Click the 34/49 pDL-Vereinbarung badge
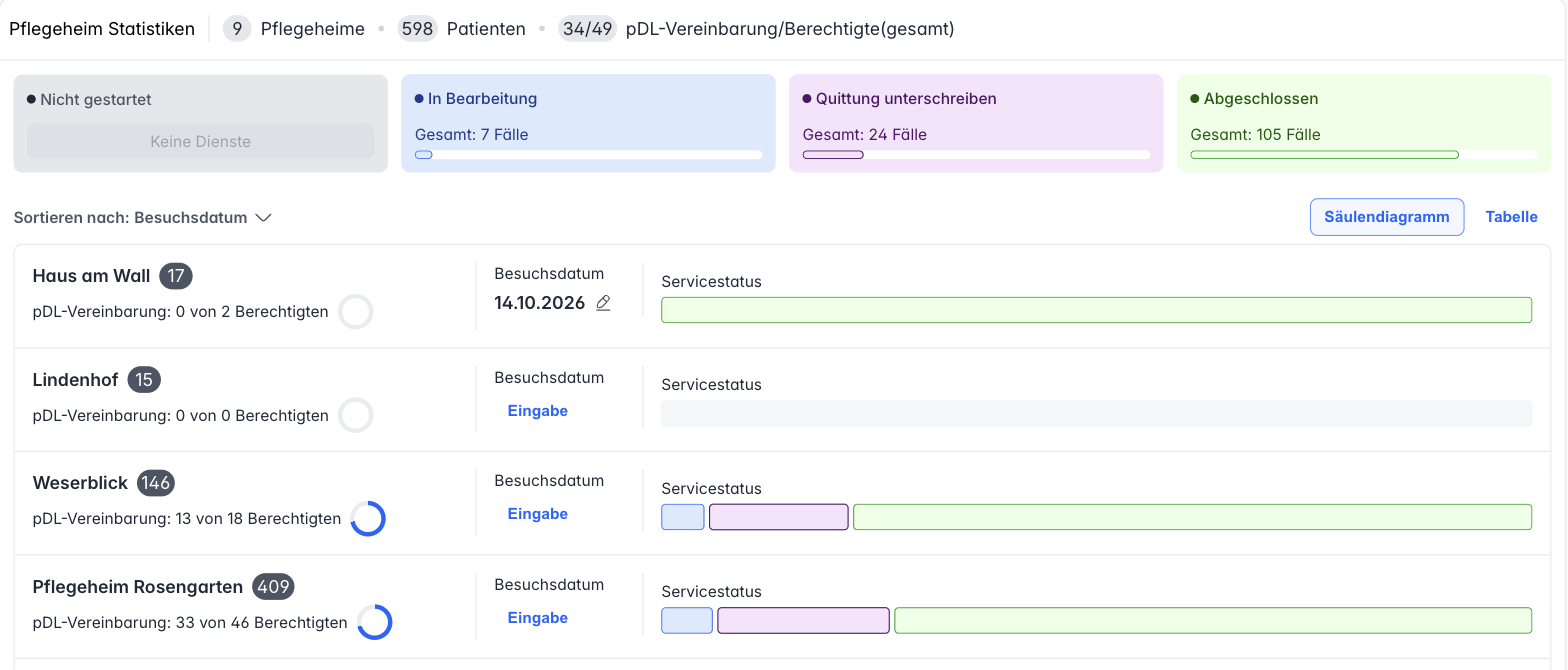The image size is (1568, 670). pyautogui.click(x=588, y=29)
